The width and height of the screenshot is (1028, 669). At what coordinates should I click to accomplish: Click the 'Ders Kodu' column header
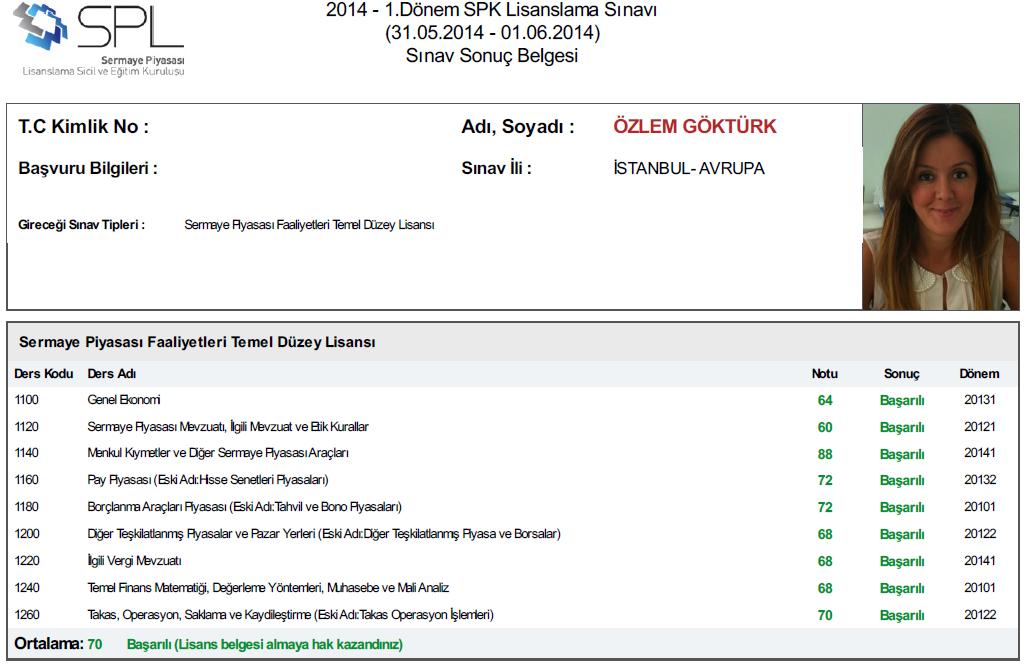coord(44,374)
